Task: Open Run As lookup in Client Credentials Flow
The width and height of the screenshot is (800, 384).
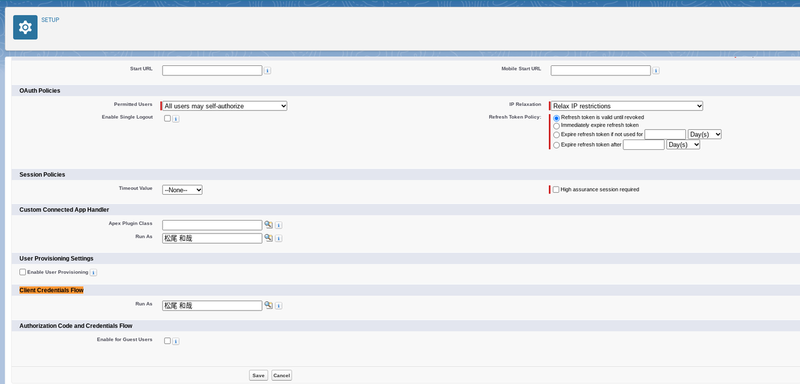Action: 268,305
